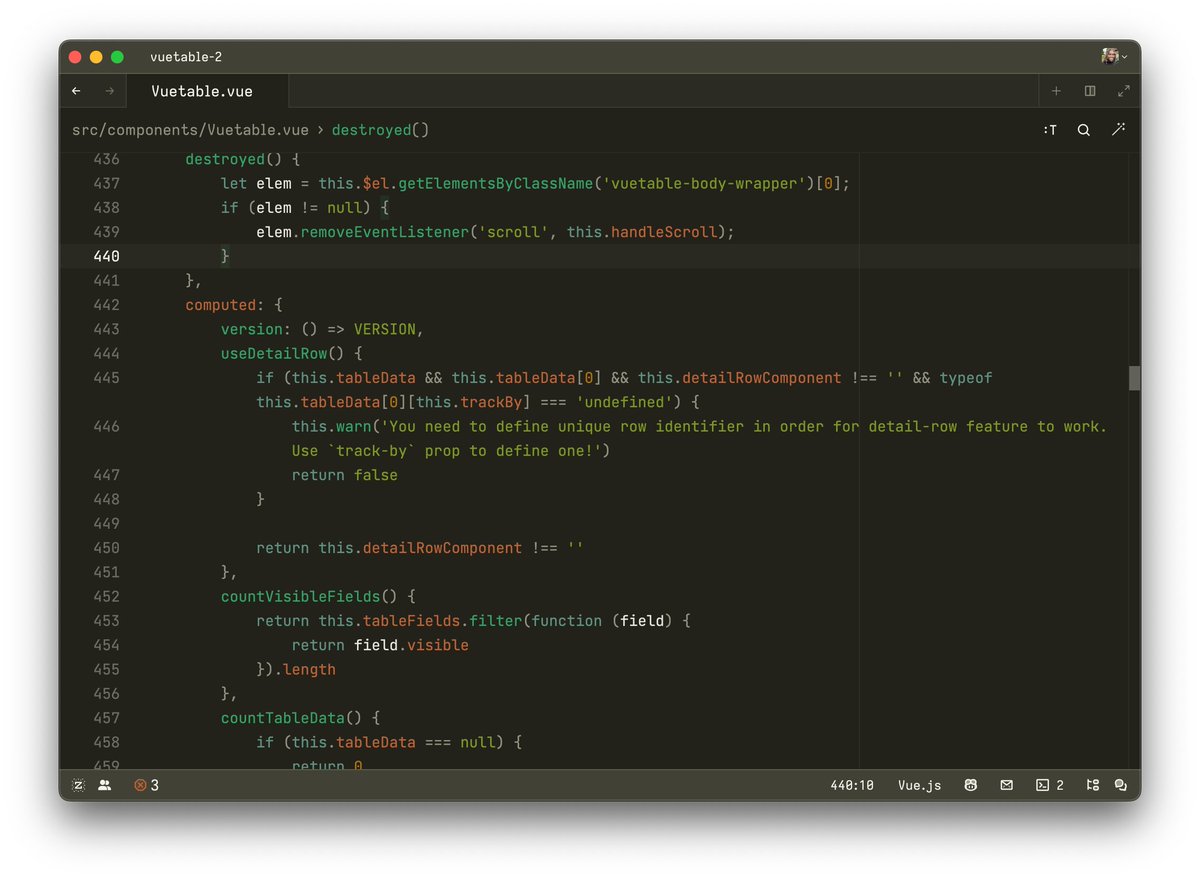
Task: Click the 440:10 cursor position indicator
Action: click(x=851, y=785)
